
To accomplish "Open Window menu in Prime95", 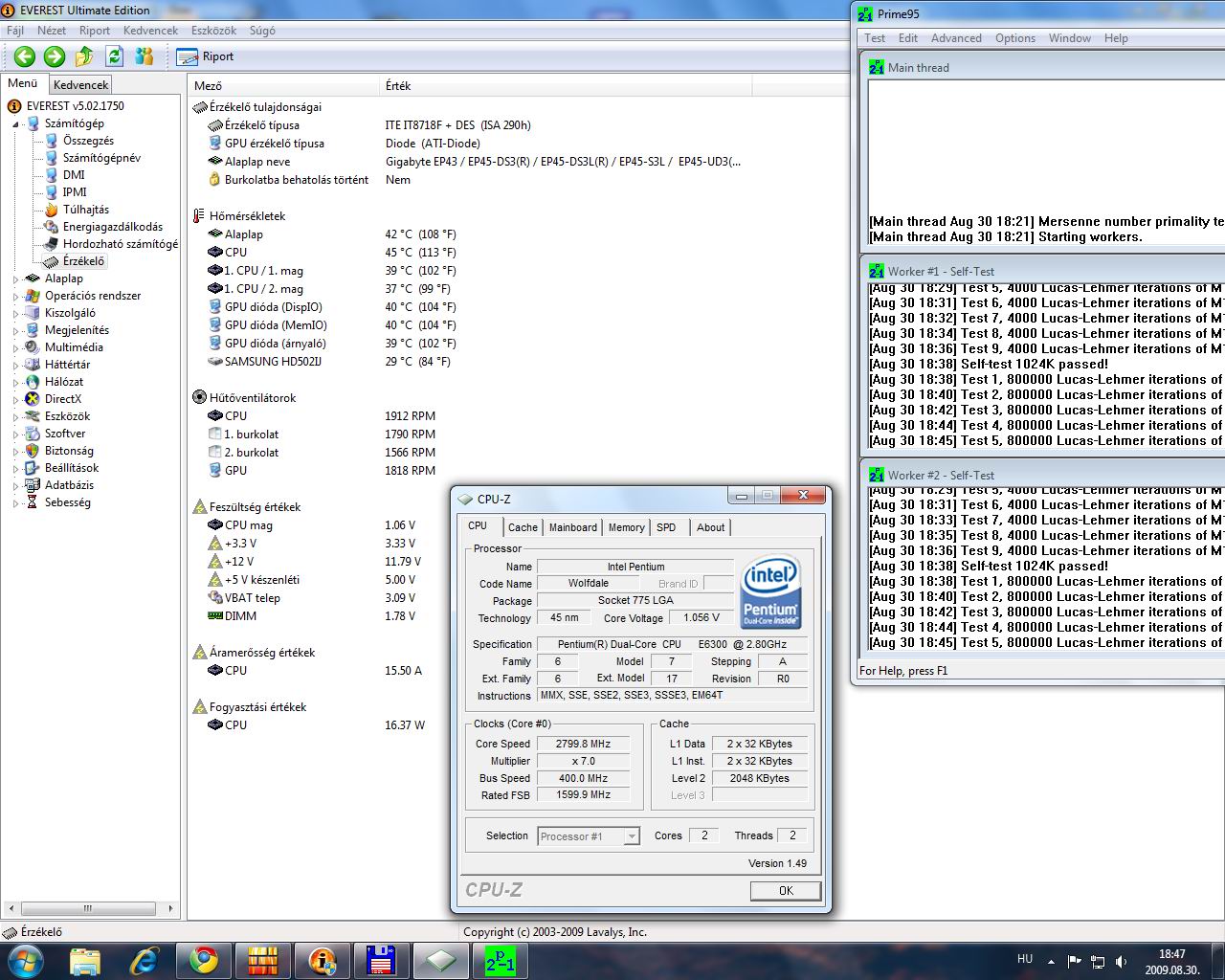I will 1069,38.
